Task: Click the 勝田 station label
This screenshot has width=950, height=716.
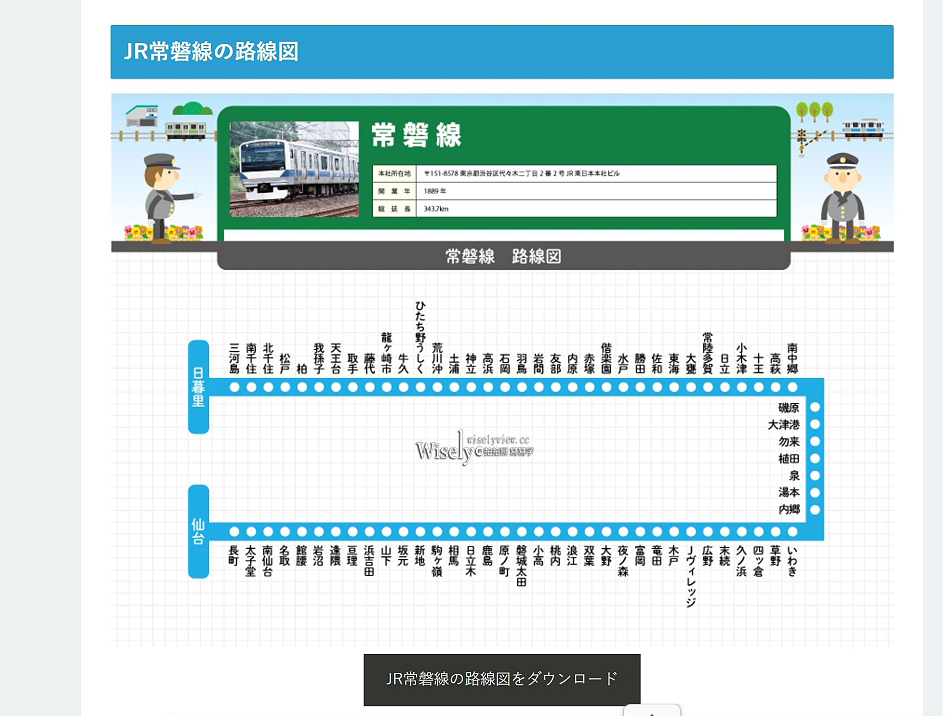Action: 640,364
